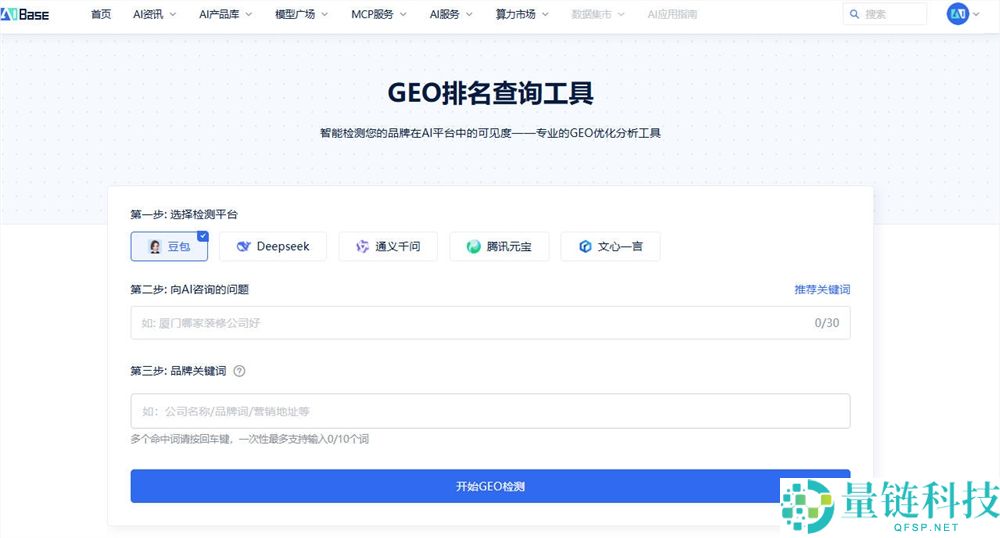Expand the 模型广场 dropdown menu

click(302, 14)
